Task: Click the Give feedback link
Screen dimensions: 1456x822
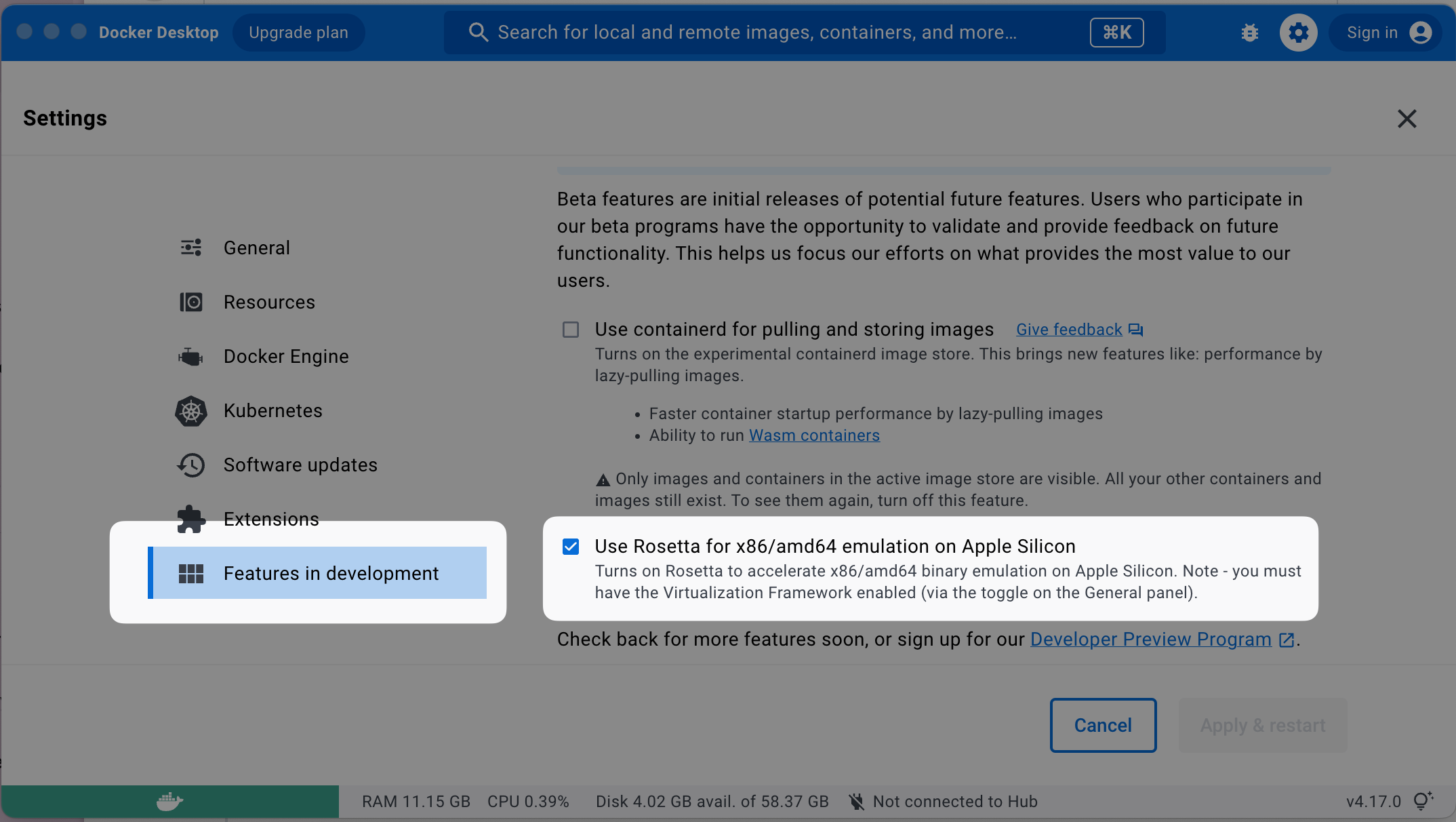Action: pyautogui.click(x=1069, y=330)
